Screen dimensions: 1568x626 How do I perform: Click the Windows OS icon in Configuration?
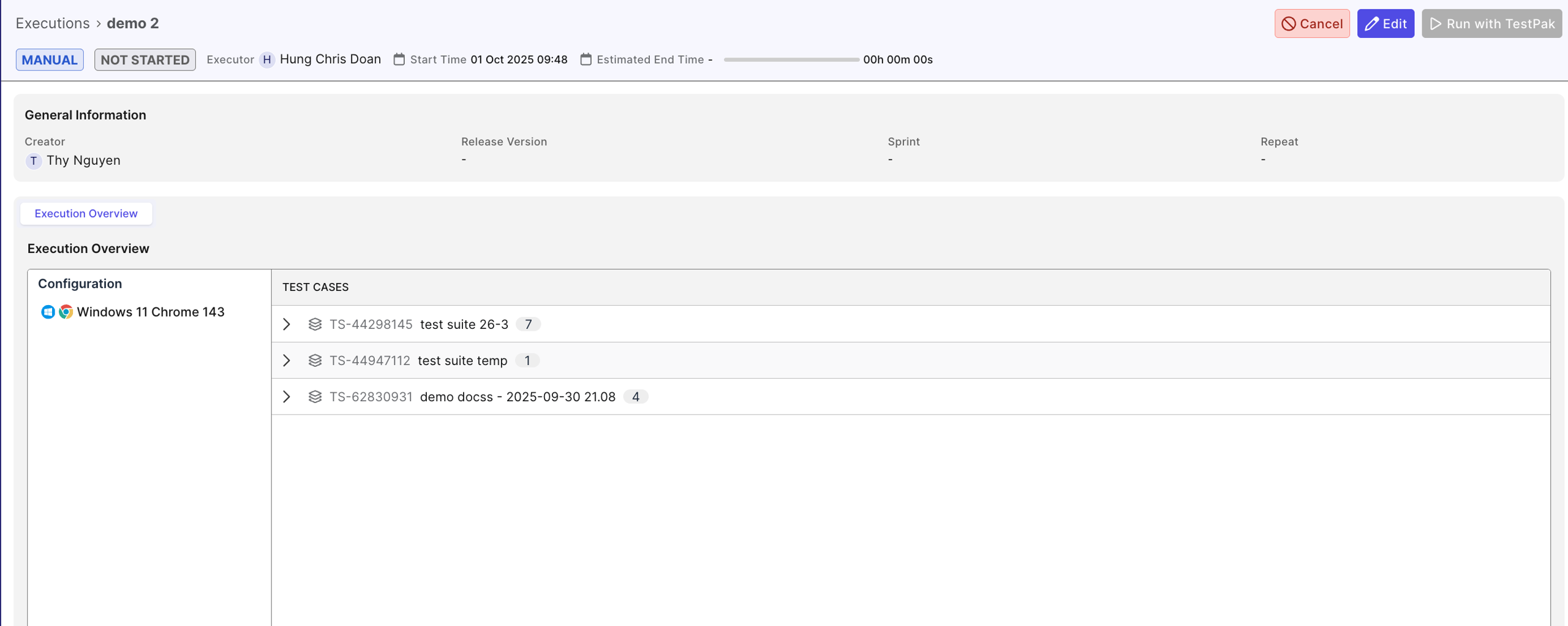48,312
